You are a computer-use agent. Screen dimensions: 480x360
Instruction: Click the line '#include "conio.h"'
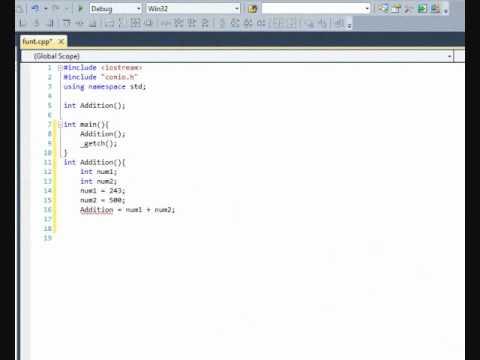(101, 77)
